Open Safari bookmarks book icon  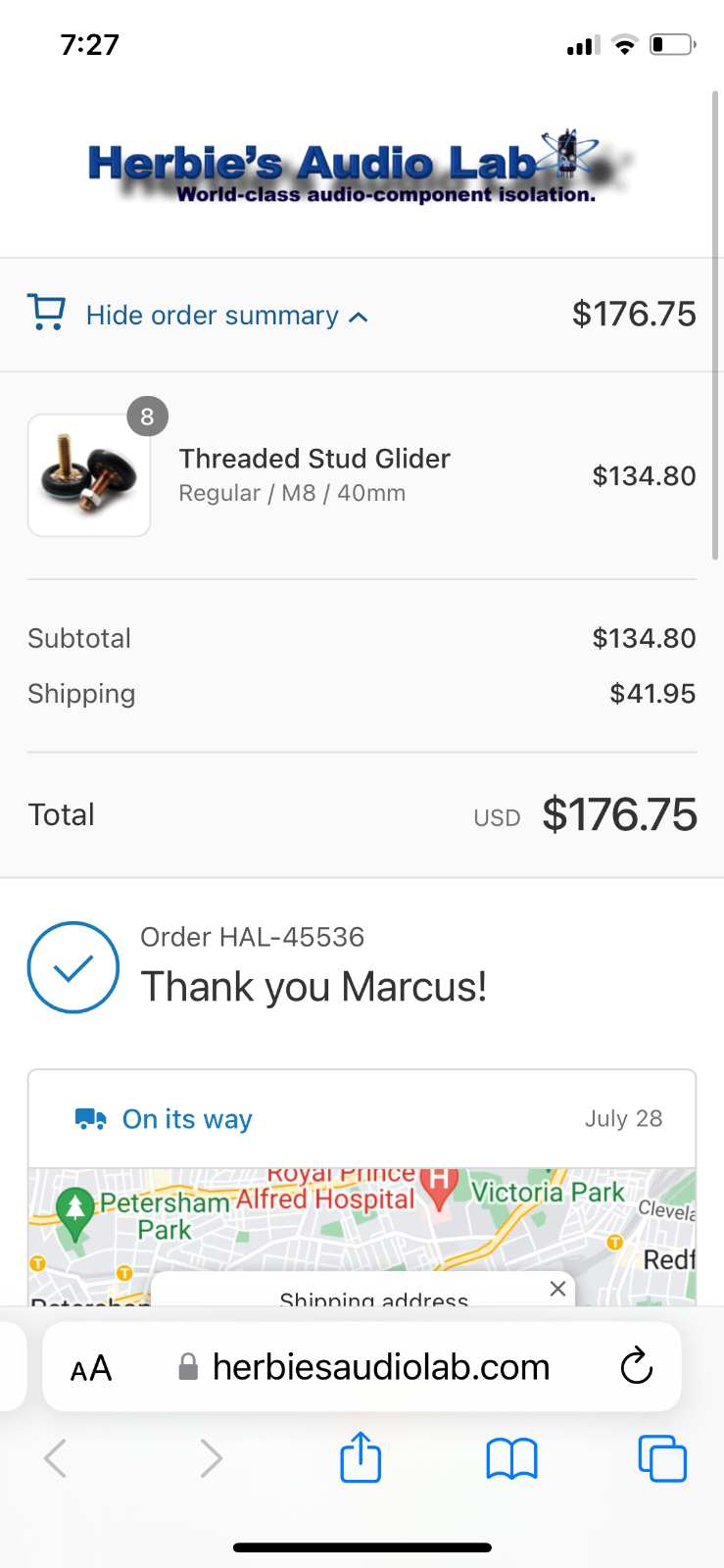click(x=511, y=1458)
